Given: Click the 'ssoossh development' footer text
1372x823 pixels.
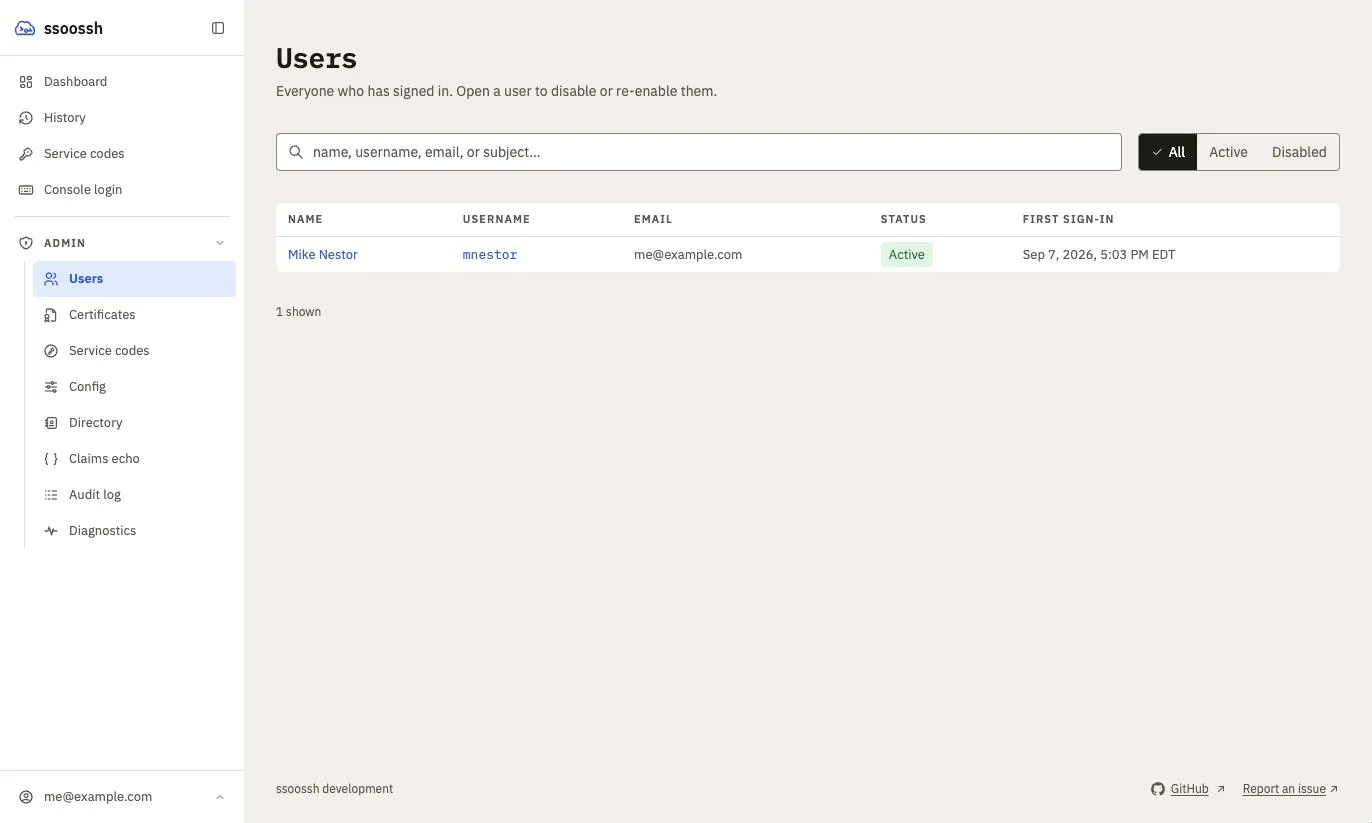Looking at the screenshot, I should 334,789.
